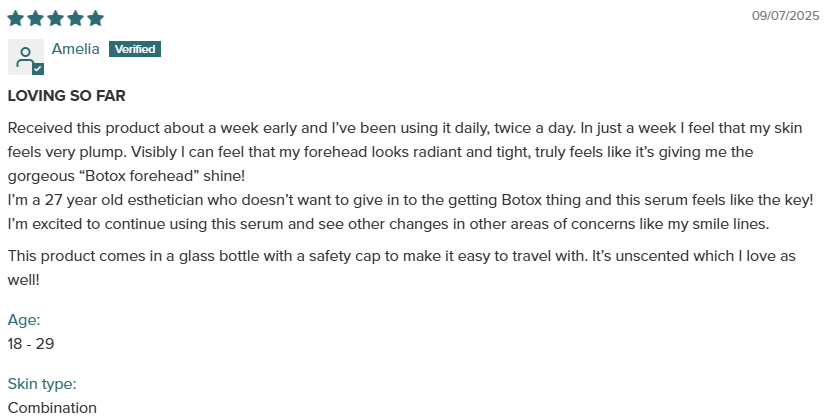This screenshot has height=420, width=824.
Task: Click the fifth rating star
Action: click(x=95, y=18)
